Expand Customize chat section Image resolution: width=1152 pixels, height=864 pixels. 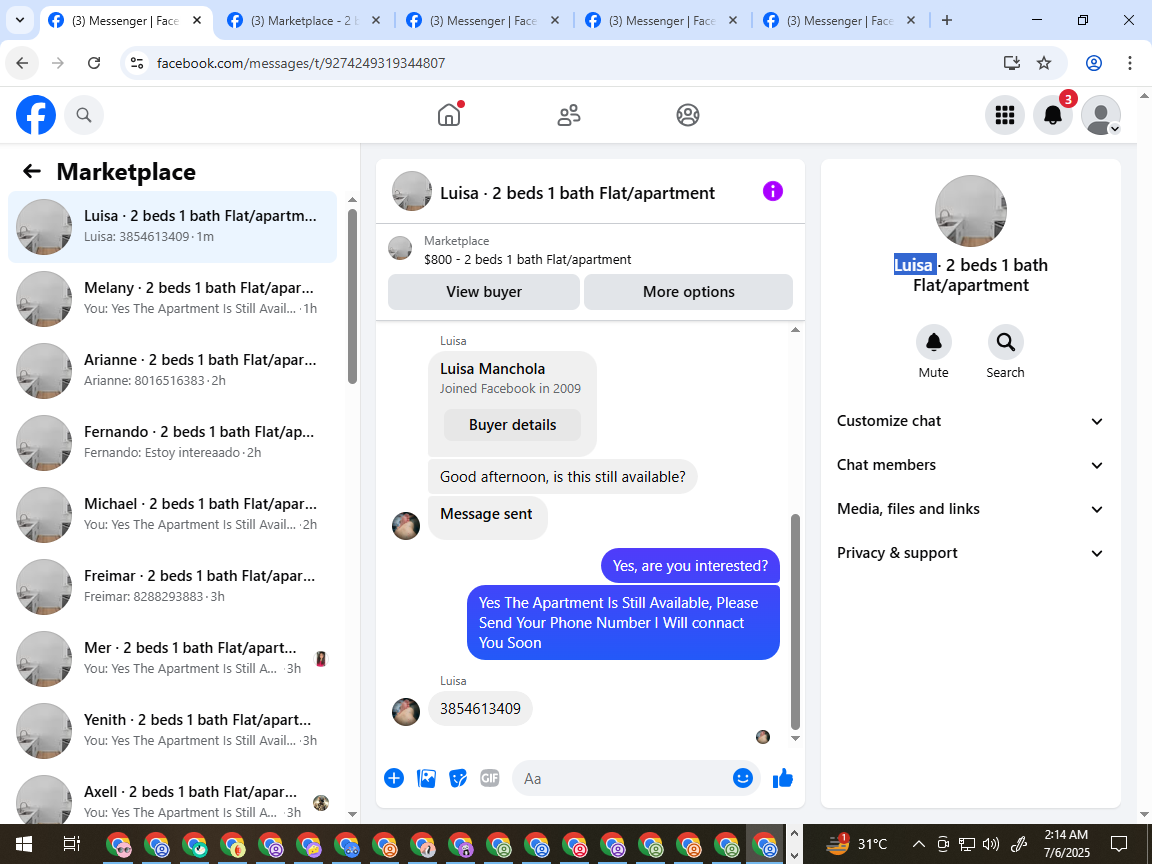coord(971,421)
